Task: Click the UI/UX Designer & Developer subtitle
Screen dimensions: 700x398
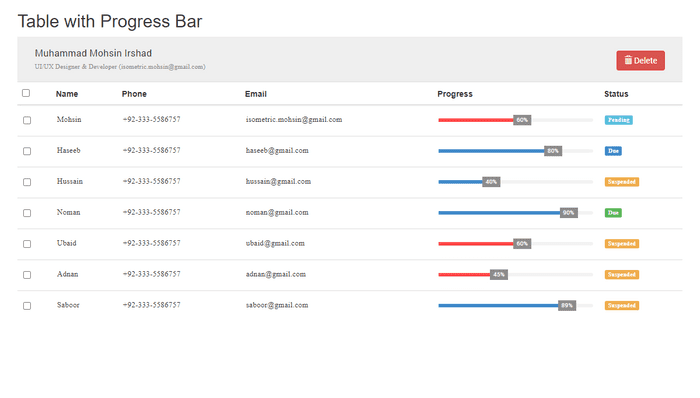Action: [x=120, y=66]
